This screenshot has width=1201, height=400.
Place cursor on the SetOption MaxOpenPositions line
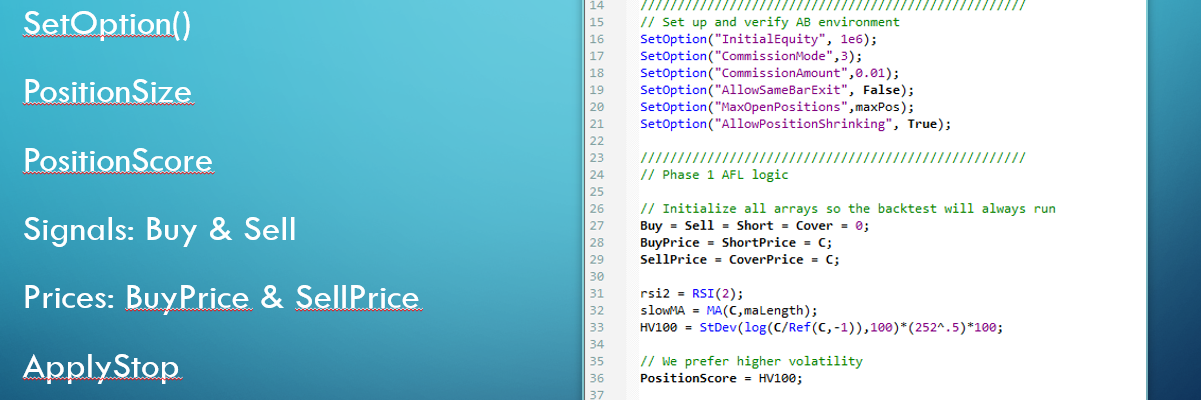pos(777,107)
